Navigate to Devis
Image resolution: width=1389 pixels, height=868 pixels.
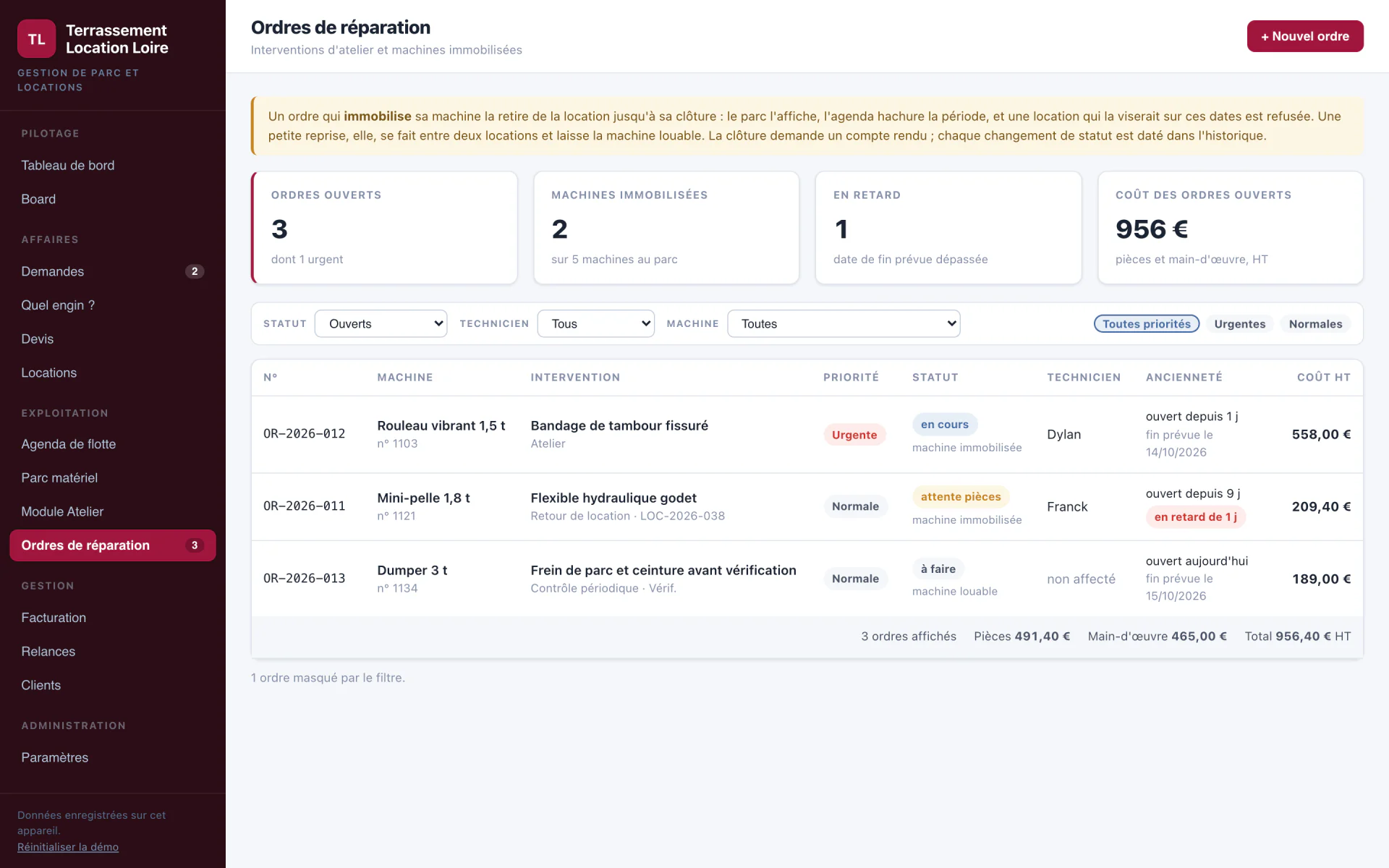113,339
